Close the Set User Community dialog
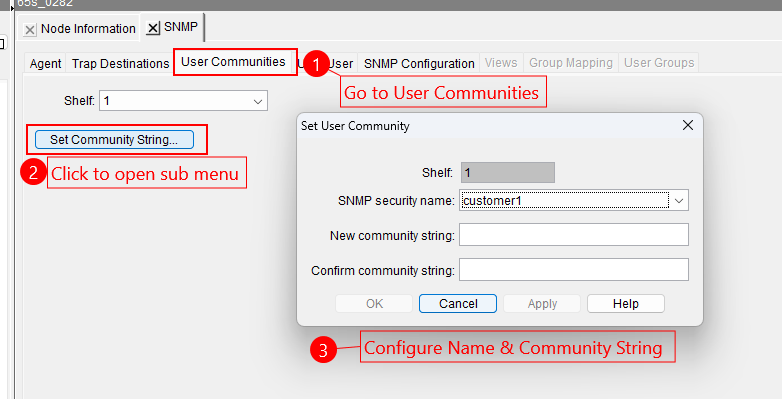 pyautogui.click(x=688, y=125)
